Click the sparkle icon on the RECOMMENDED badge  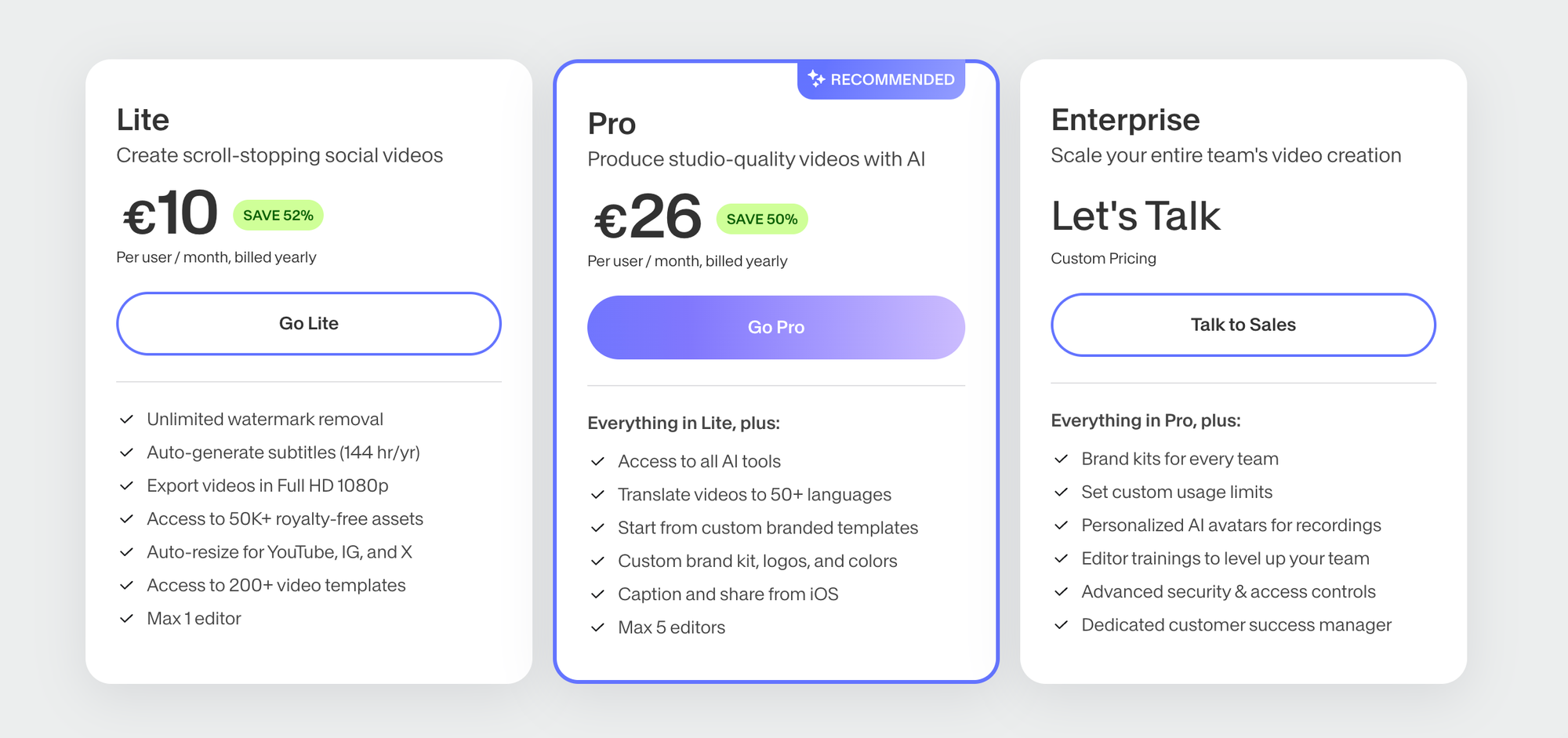816,78
